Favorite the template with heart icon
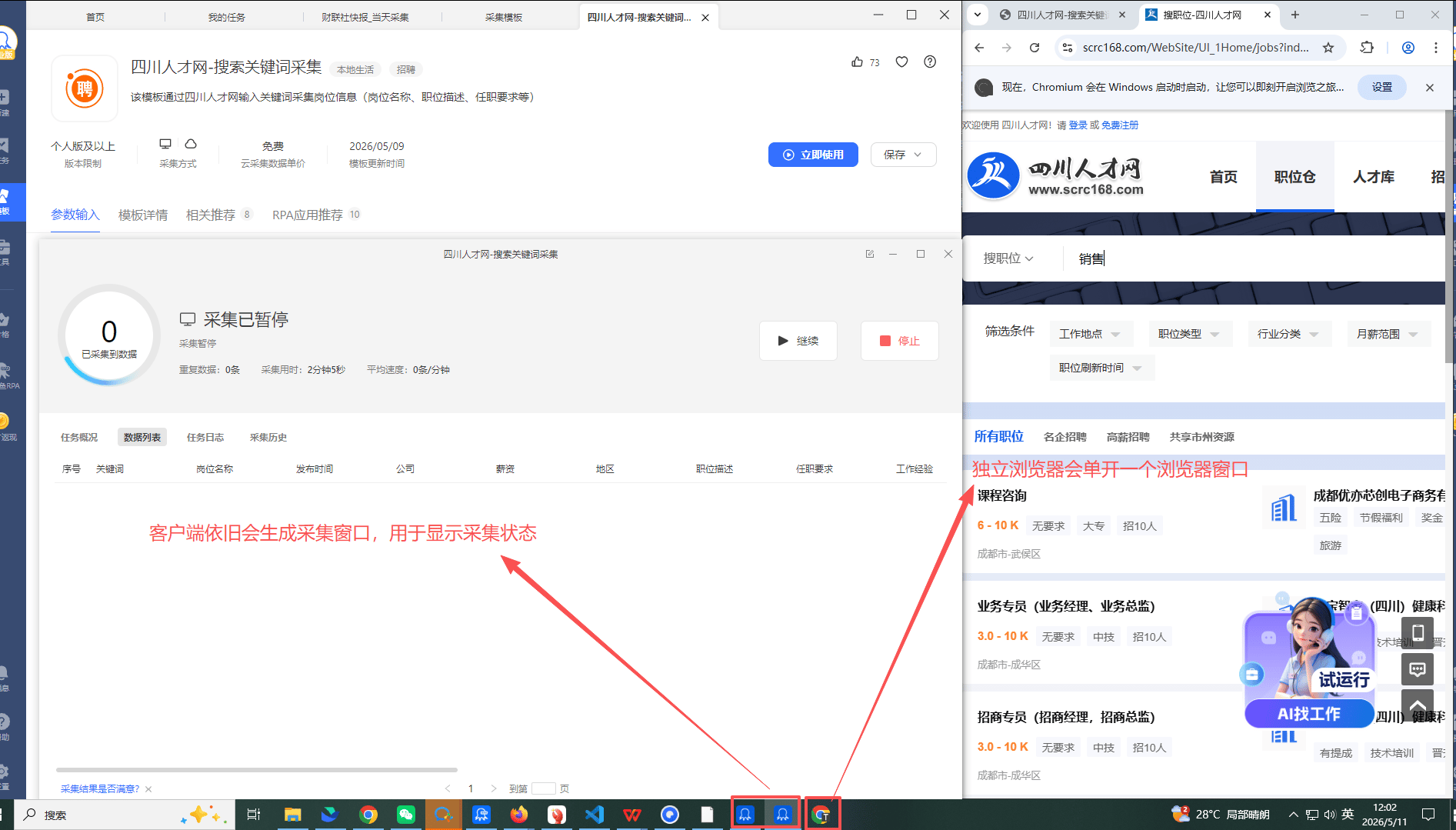The image size is (1456, 830). (x=901, y=62)
